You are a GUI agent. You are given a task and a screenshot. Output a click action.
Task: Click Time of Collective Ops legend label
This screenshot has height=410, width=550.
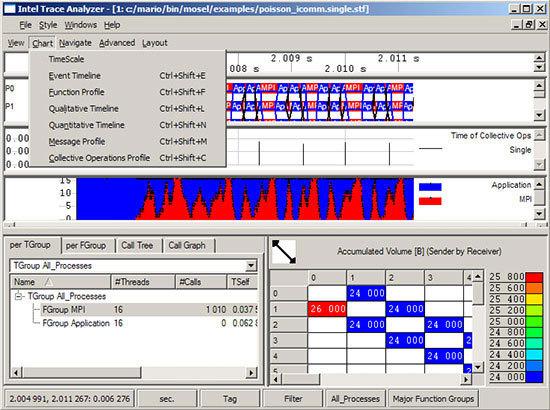tap(491, 135)
